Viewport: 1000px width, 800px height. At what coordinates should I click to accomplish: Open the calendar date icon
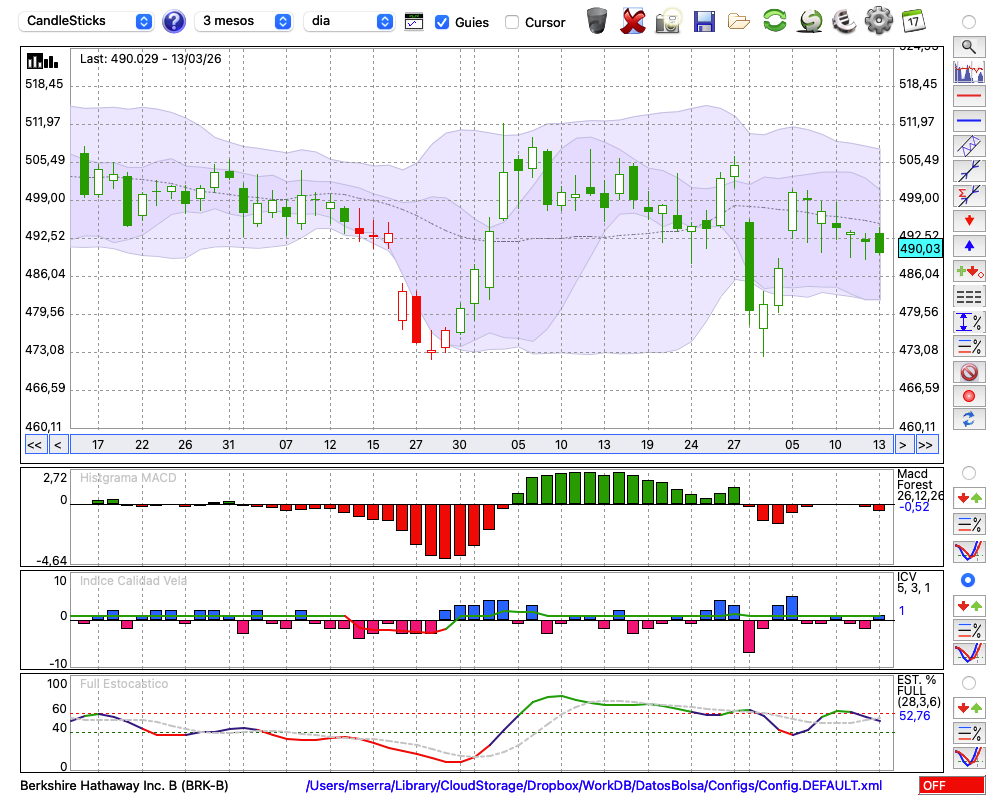pyautogui.click(x=912, y=20)
